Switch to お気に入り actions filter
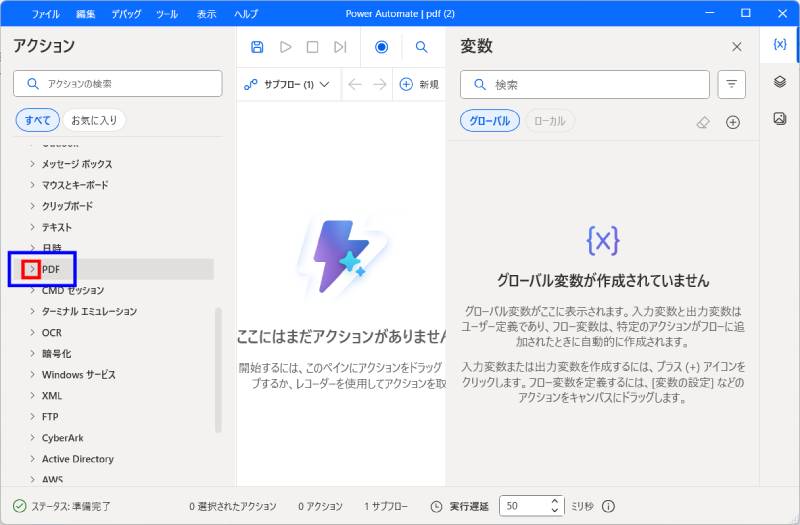 [94, 120]
